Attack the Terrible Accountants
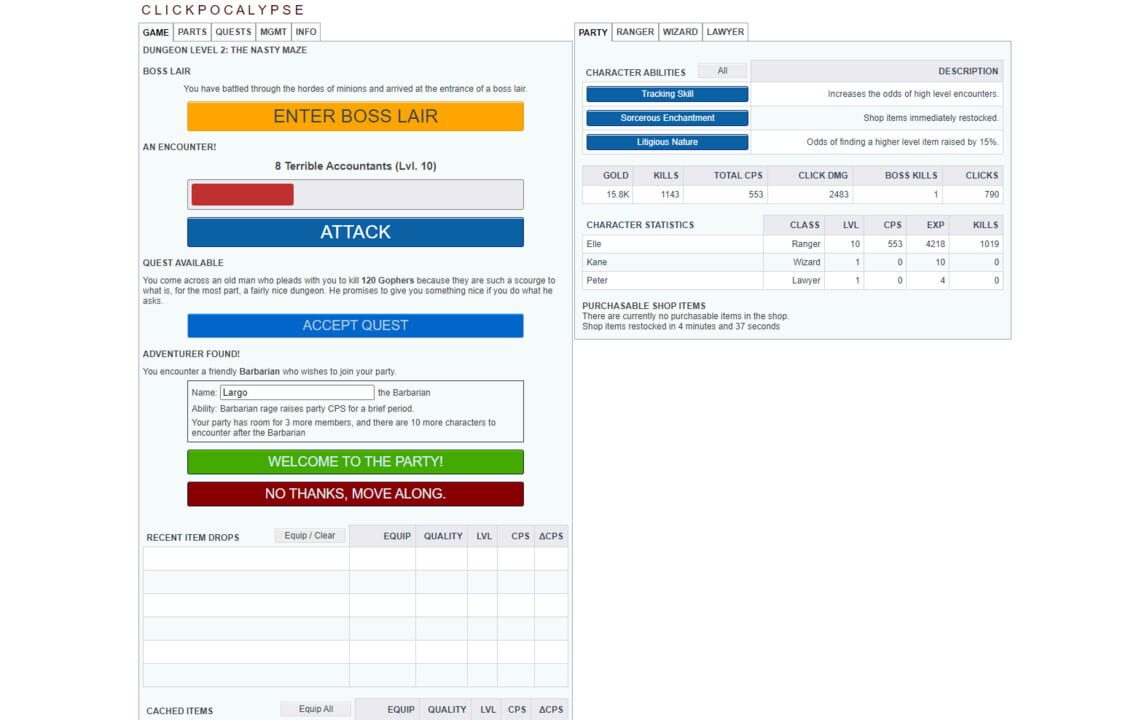Screen dimensions: 1147x720 click(355, 232)
